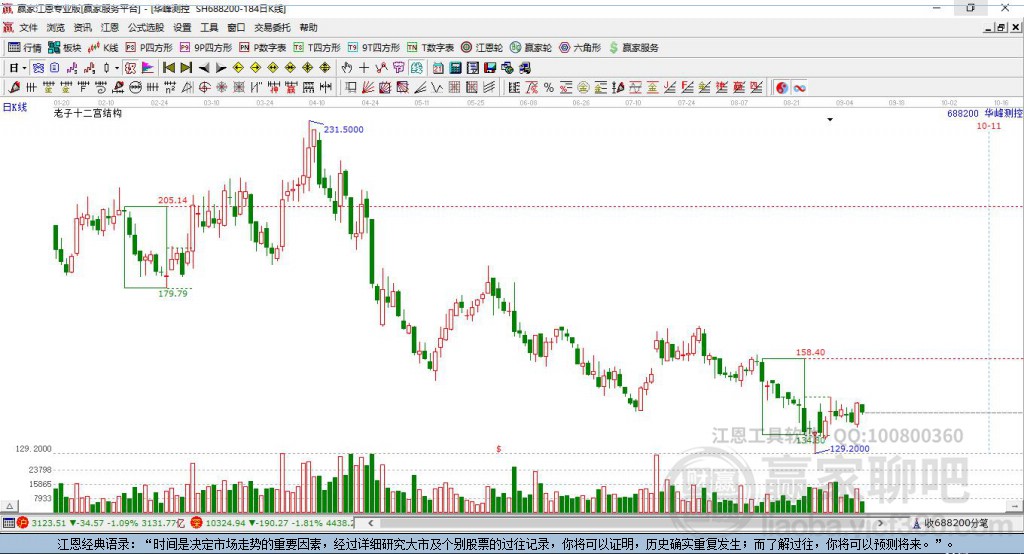Screen dimensions: 1024x554
Task: Open the 行情 quotes view
Action: pyautogui.click(x=24, y=48)
